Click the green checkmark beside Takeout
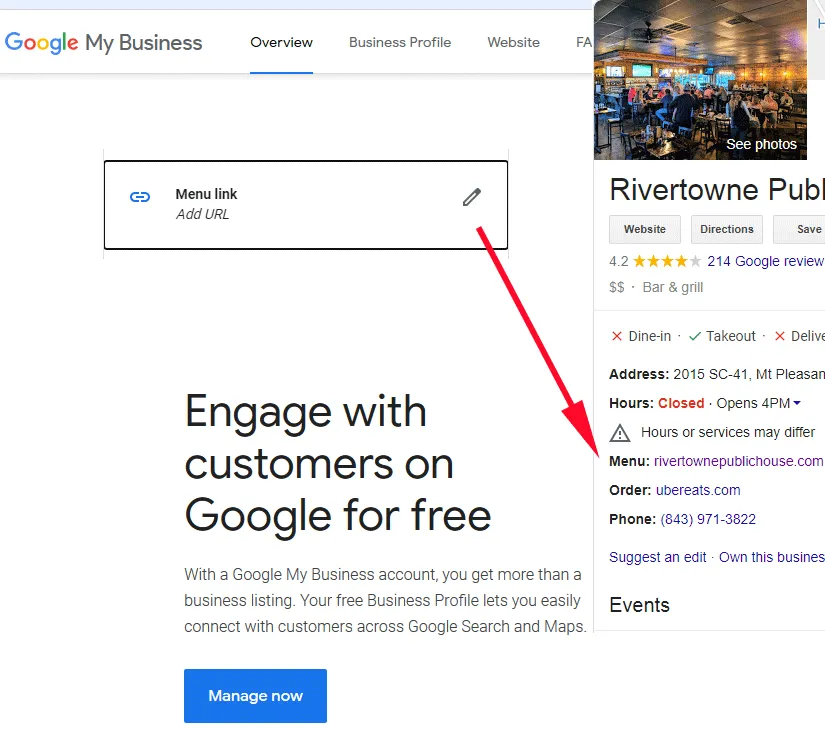Image resolution: width=825 pixels, height=740 pixels. pos(694,335)
